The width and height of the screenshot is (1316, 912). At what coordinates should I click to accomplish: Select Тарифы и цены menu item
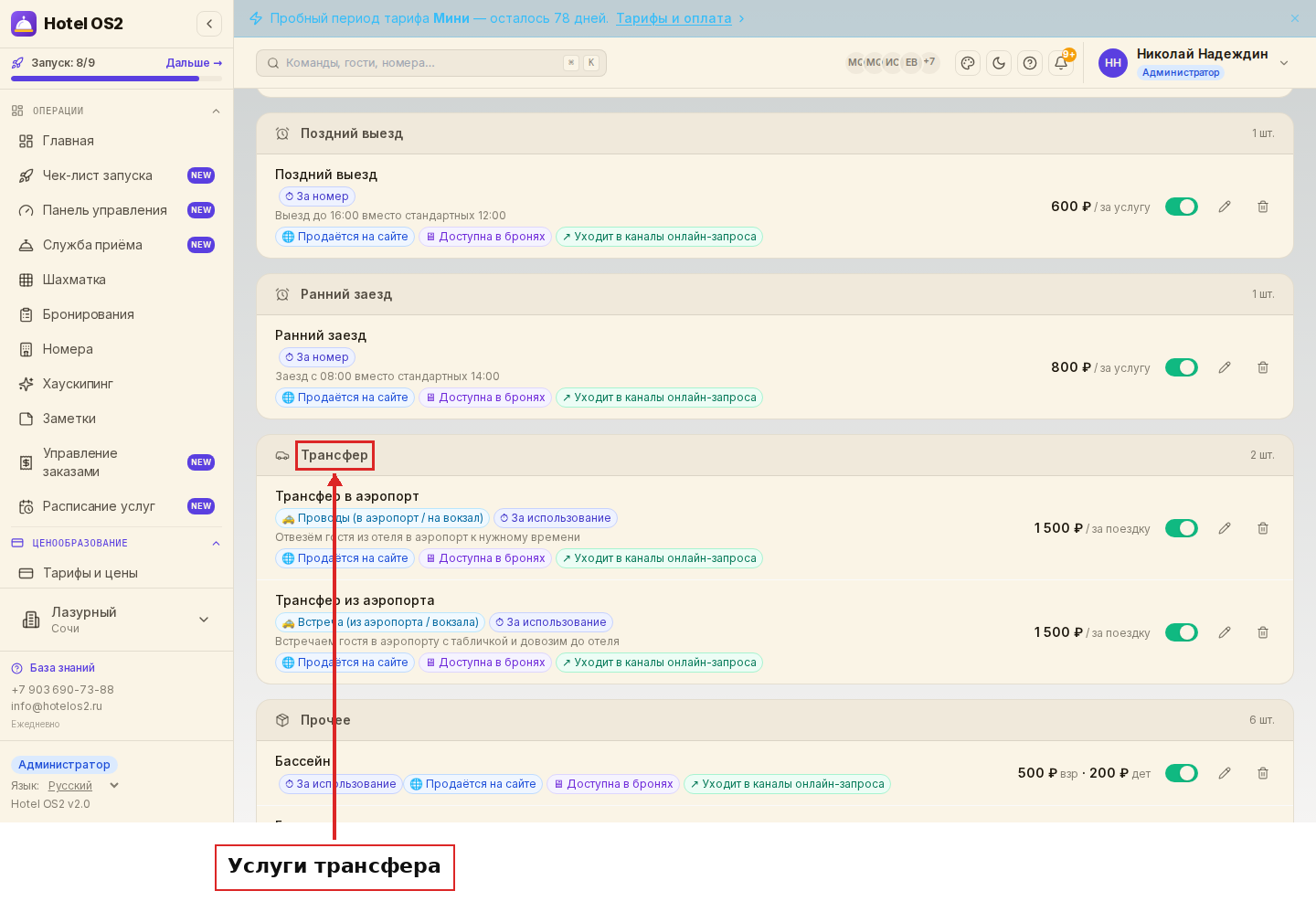coord(116,573)
